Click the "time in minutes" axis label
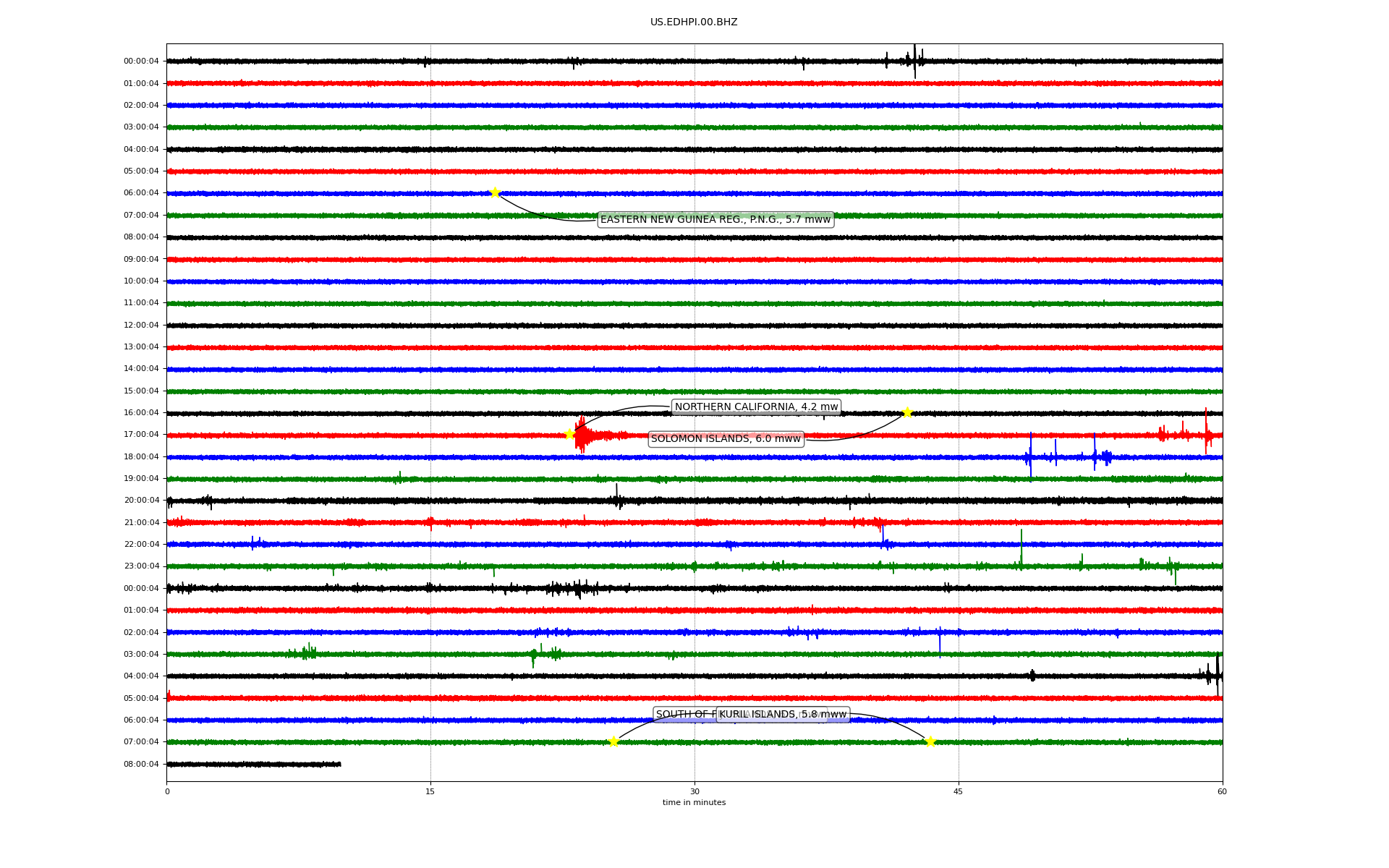Image resolution: width=1389 pixels, height=868 pixels. (x=694, y=802)
